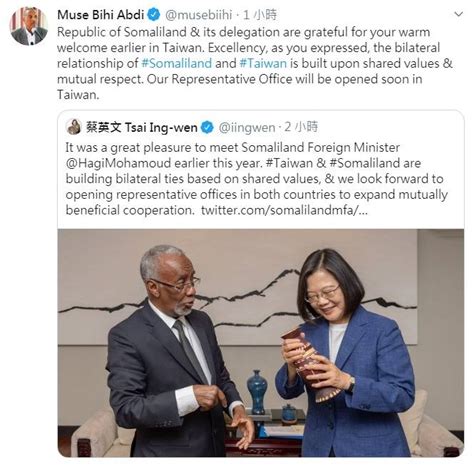Open Tsai Ing-wen's small avatar
Viewport: 474px width, 468px height.
coord(74,127)
